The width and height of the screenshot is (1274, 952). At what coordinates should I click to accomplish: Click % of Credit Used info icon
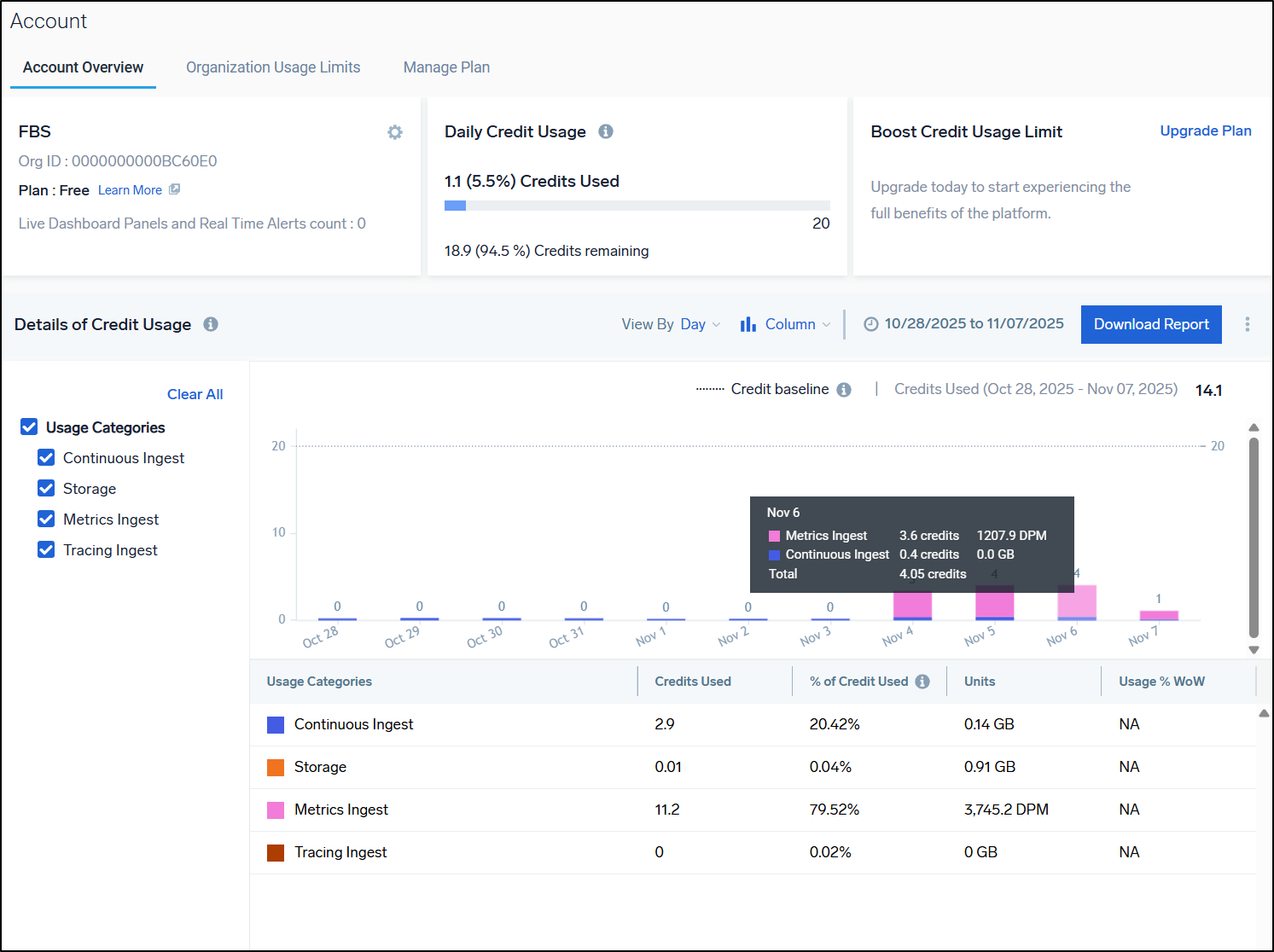(x=922, y=682)
